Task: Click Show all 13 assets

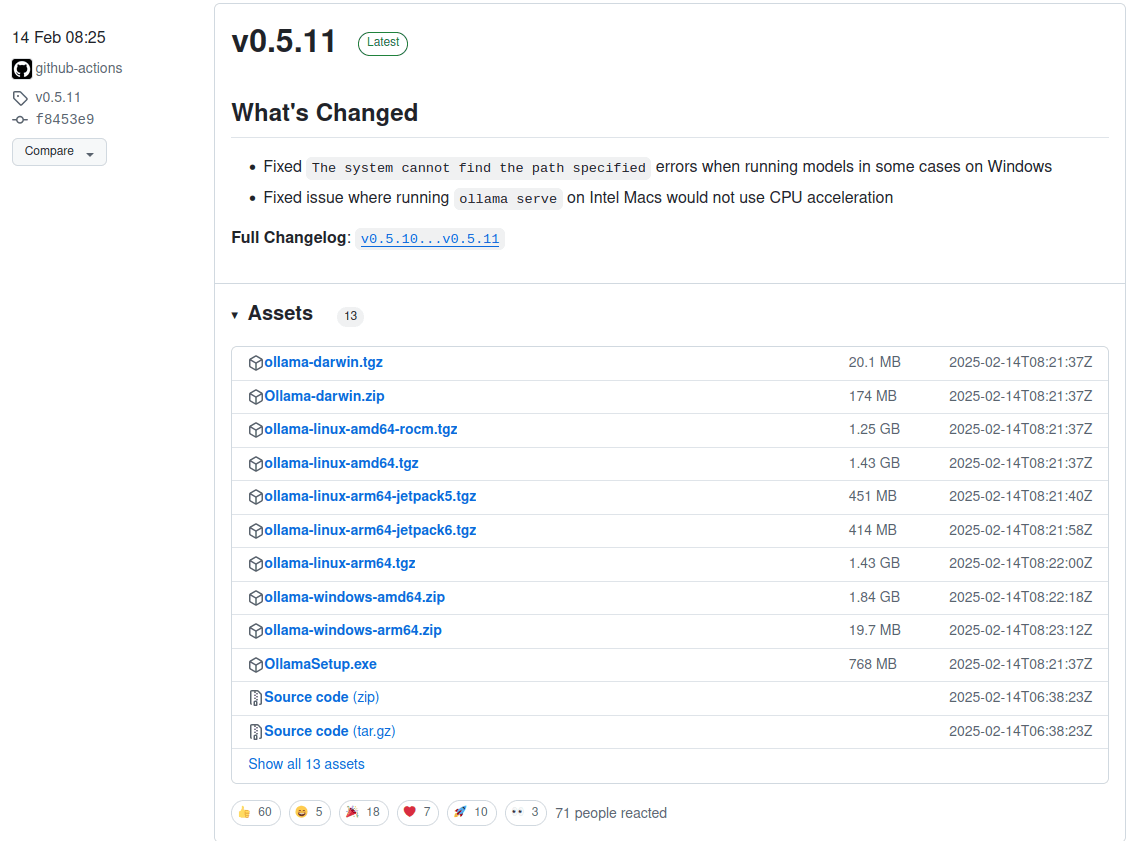Action: click(x=306, y=764)
